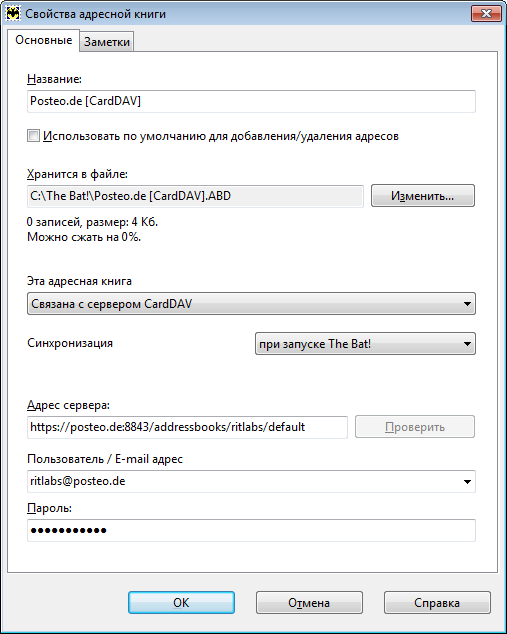Enable Использовать по умолчанию checkbox
This screenshot has height=634, width=507.
coord(34,136)
